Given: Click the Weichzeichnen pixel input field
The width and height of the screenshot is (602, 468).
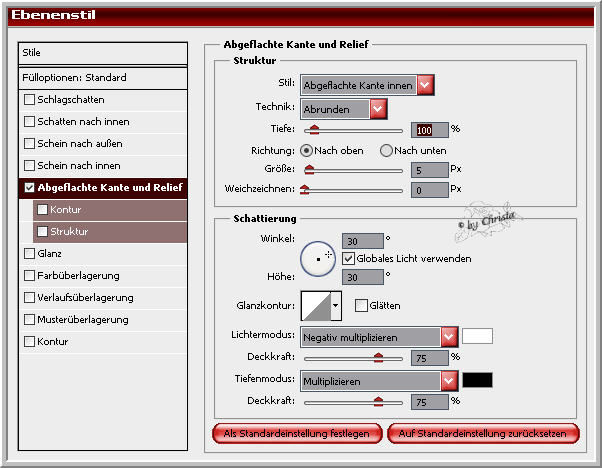Looking at the screenshot, I should (x=430, y=190).
